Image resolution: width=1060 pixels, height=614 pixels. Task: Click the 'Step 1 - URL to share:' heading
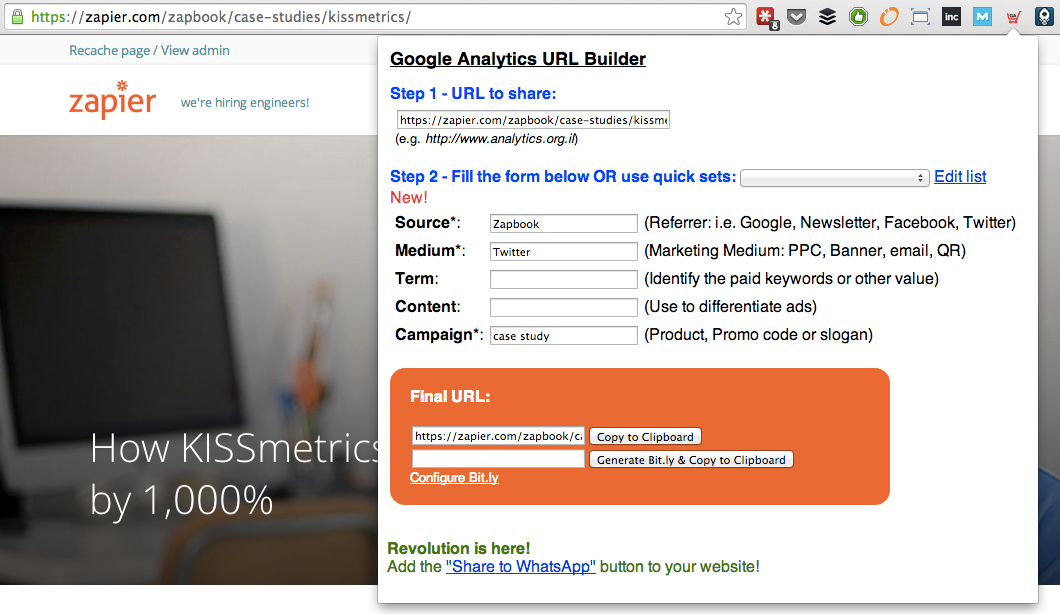[x=473, y=93]
